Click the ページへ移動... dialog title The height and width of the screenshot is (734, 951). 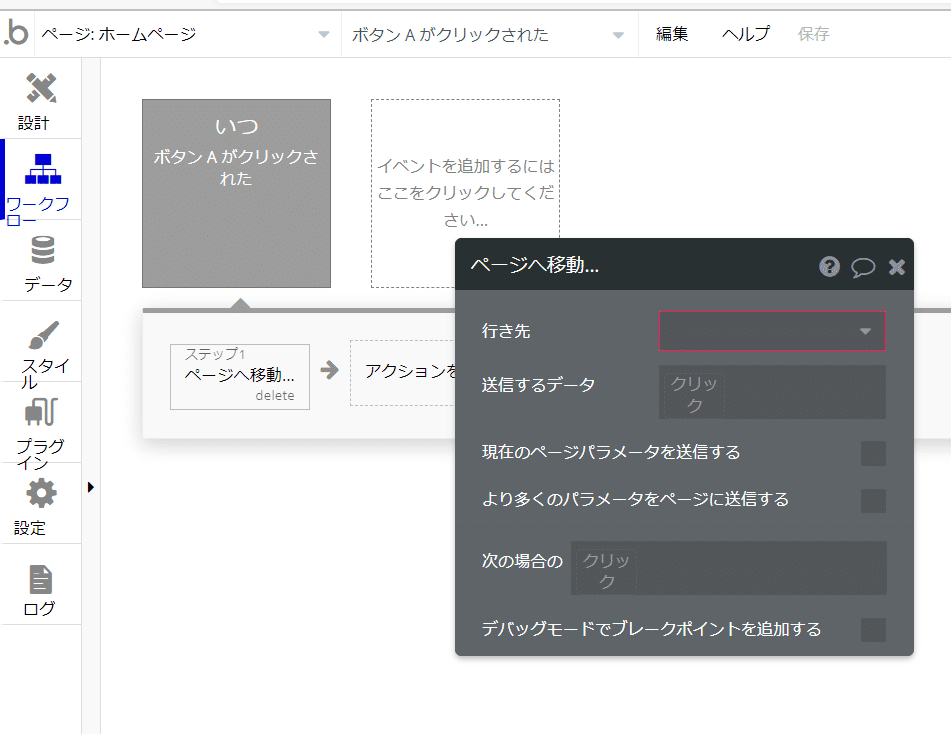click(x=534, y=265)
